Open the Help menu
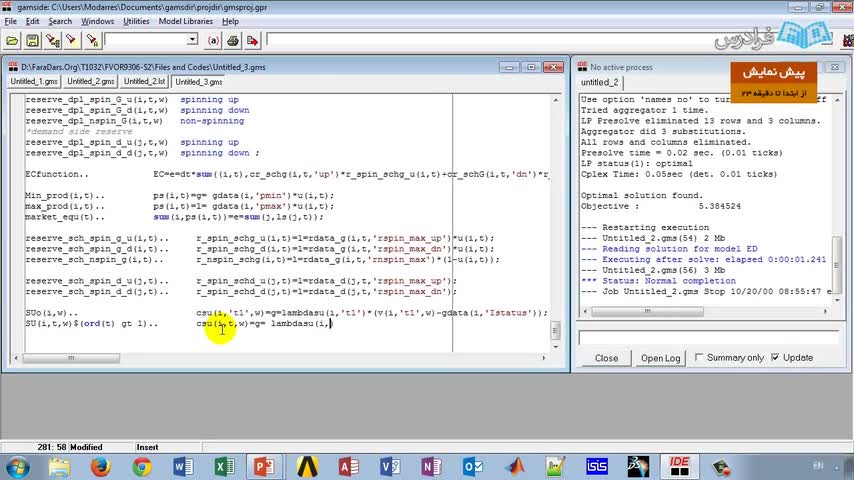The width and height of the screenshot is (854, 480). [230, 21]
